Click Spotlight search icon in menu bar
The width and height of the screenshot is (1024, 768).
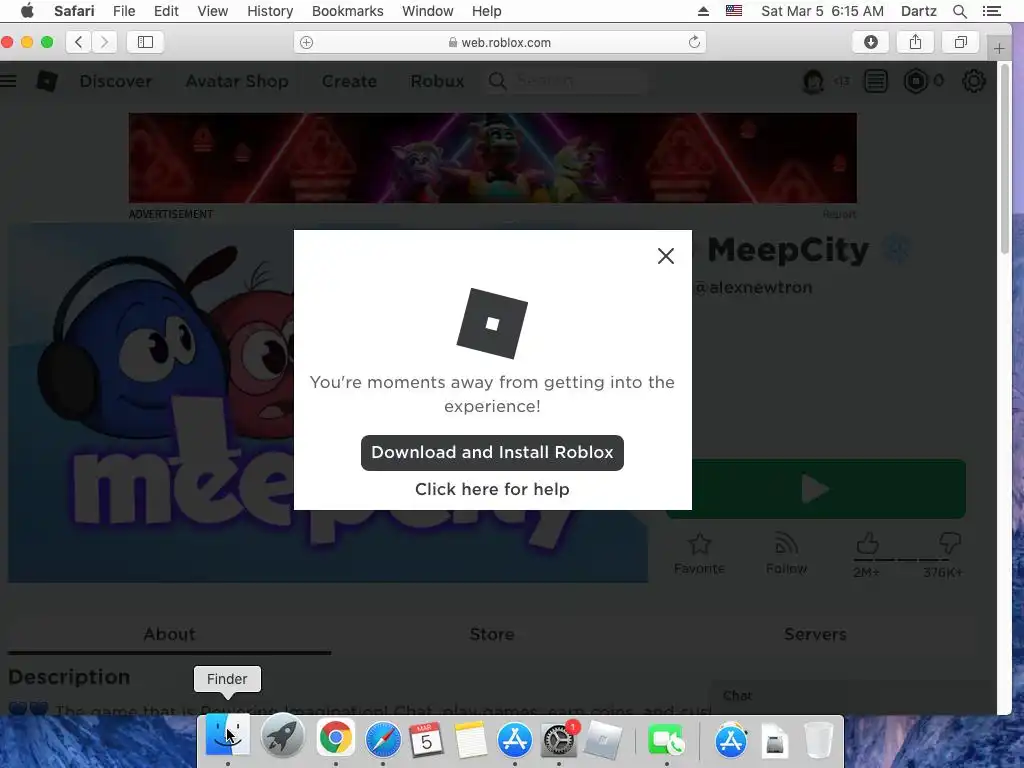coord(960,11)
